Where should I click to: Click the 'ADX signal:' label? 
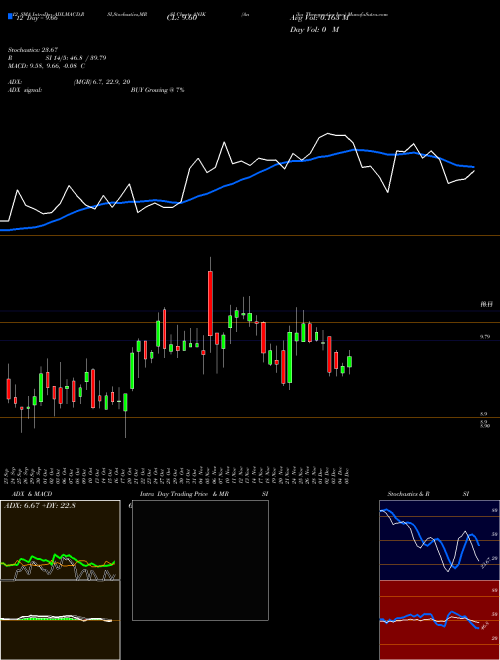pyautogui.click(x=25, y=90)
